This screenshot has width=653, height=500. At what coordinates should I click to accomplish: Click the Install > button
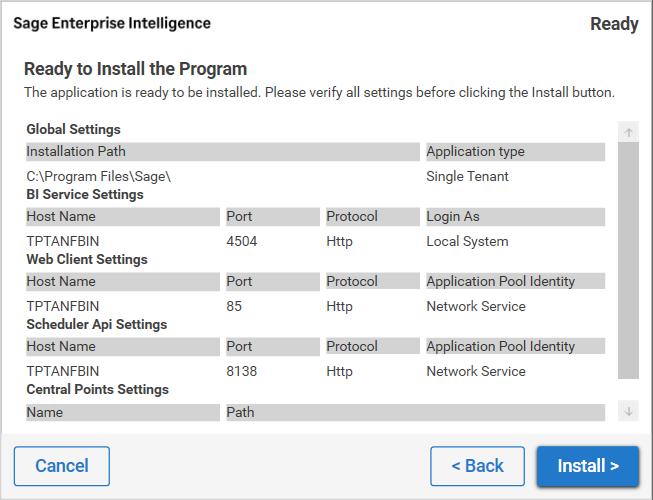click(587, 466)
